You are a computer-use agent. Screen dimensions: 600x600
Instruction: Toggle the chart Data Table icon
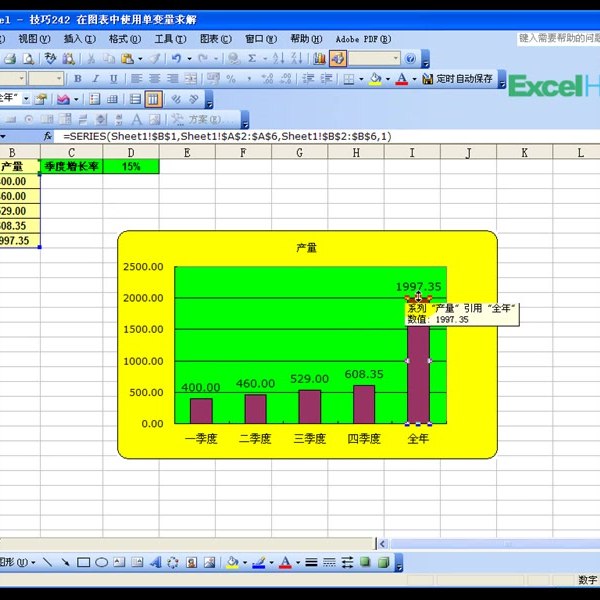(x=112, y=99)
